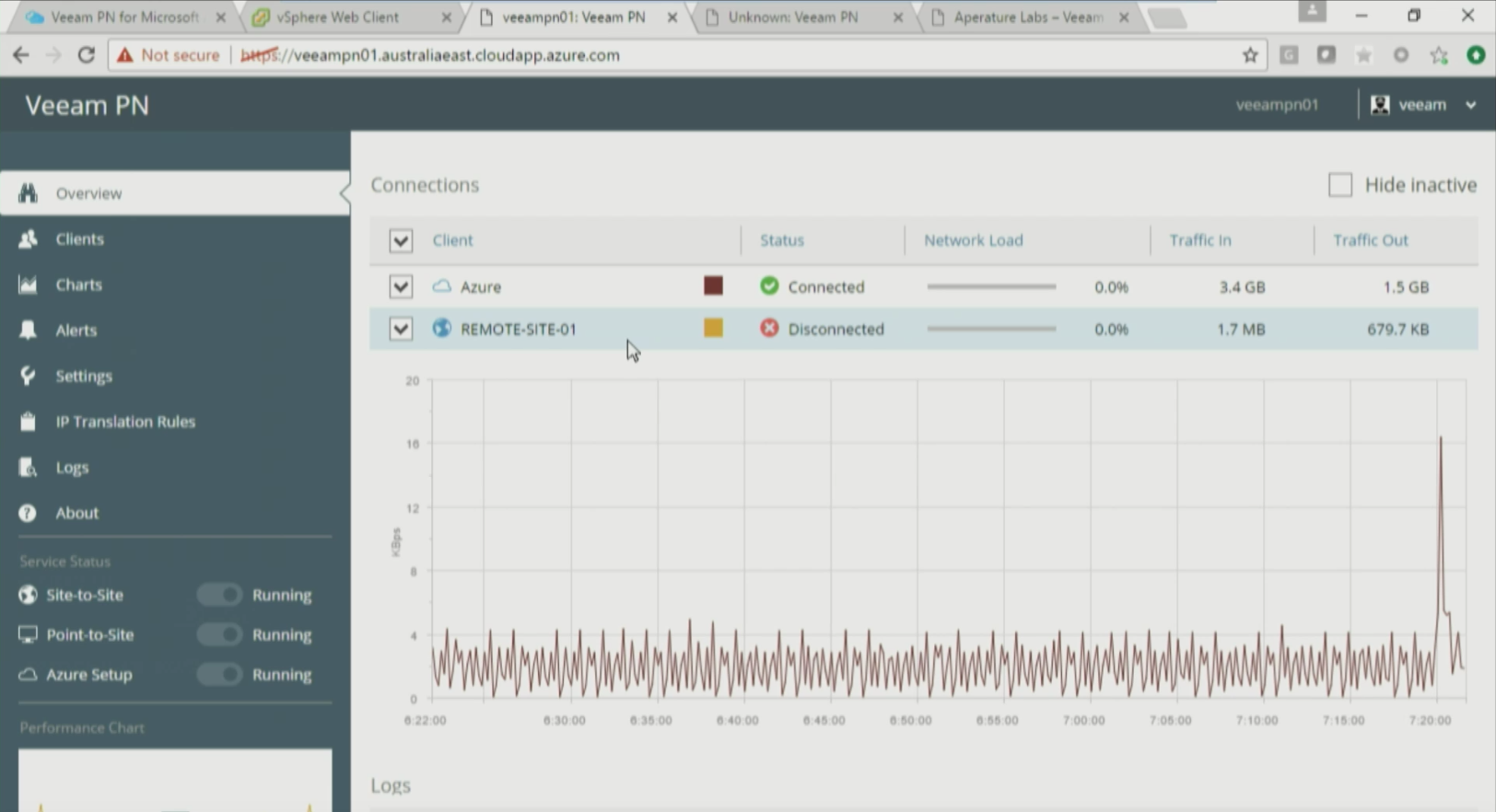The width and height of the screenshot is (1496, 812).
Task: Sort by the Status column header
Action: coord(782,240)
